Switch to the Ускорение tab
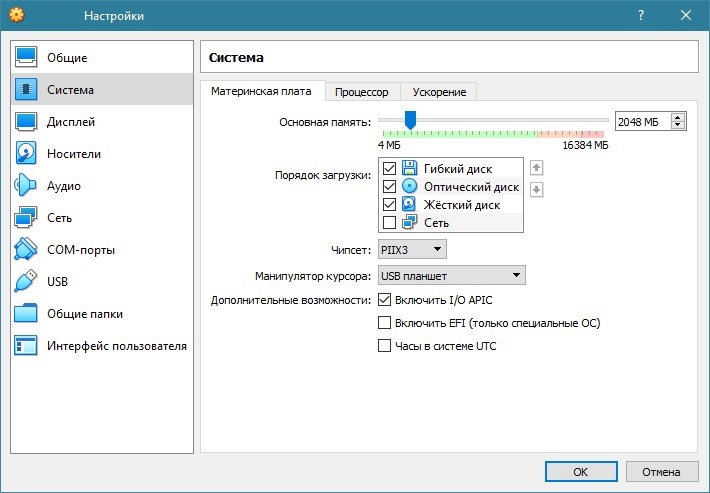The height and width of the screenshot is (493, 710). tap(439, 92)
